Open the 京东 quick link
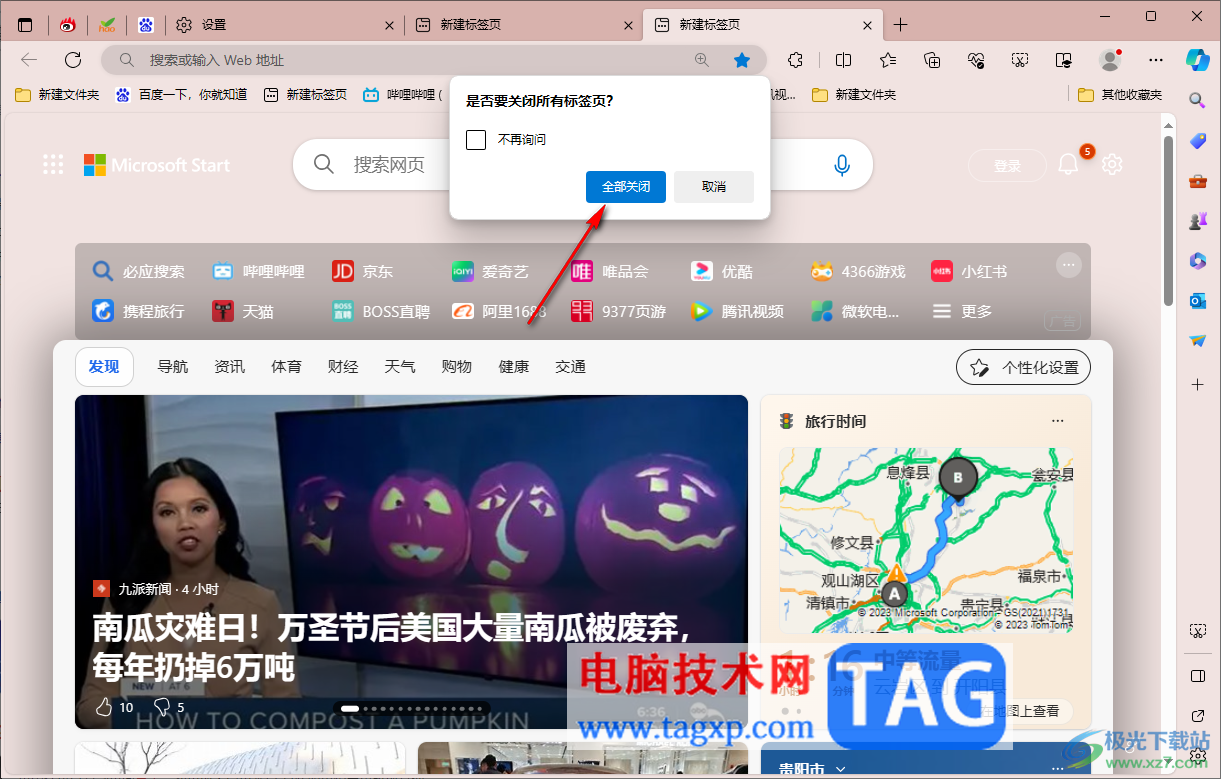Viewport: 1221px width, 779px height. coord(363,271)
